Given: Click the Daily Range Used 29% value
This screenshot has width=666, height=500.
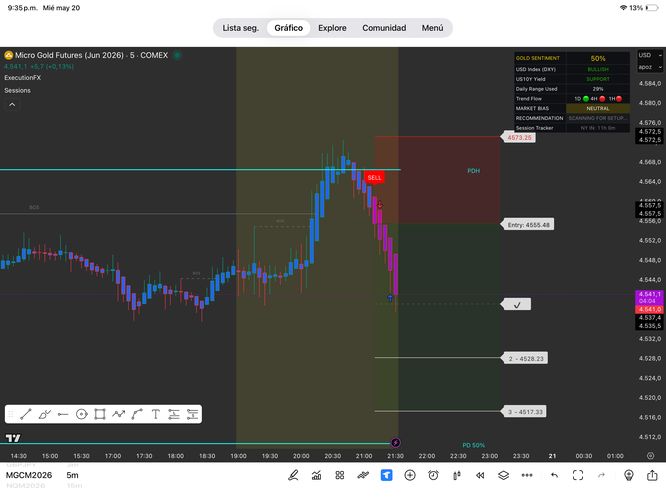Looking at the screenshot, I should point(598,89).
